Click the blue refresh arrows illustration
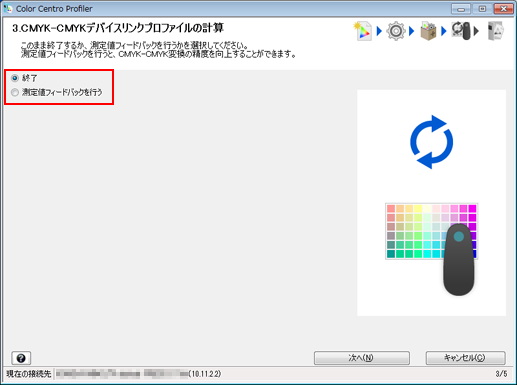The width and height of the screenshot is (517, 385). tap(431, 142)
